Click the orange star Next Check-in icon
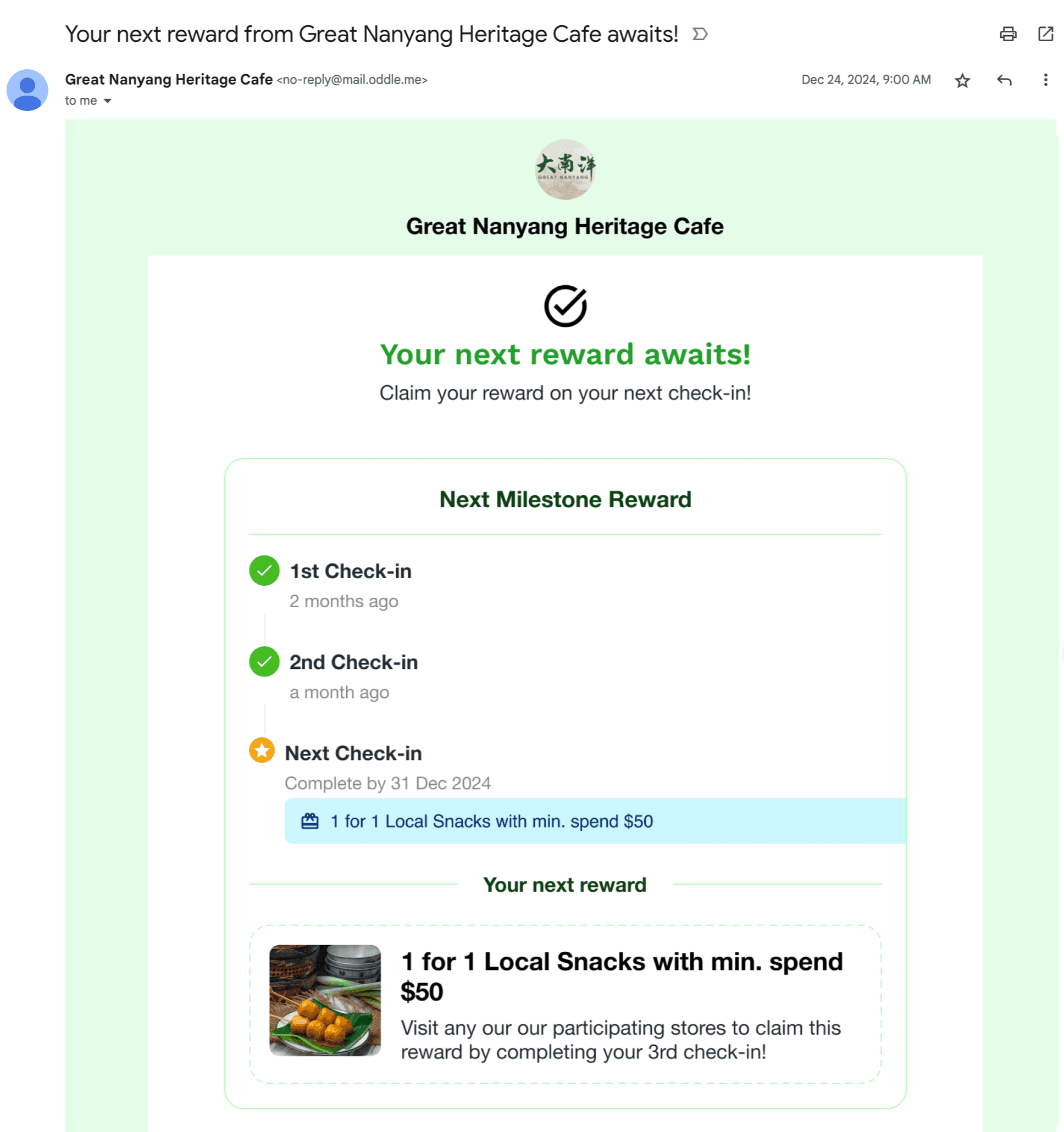 pyautogui.click(x=262, y=751)
